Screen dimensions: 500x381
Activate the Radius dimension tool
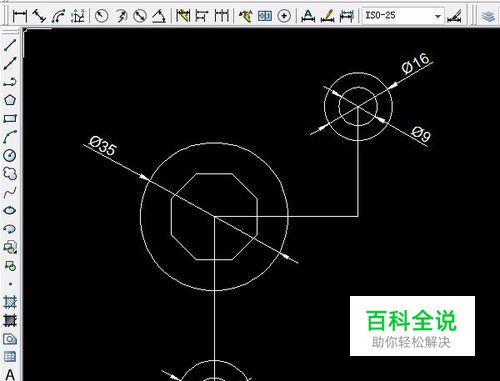click(101, 16)
